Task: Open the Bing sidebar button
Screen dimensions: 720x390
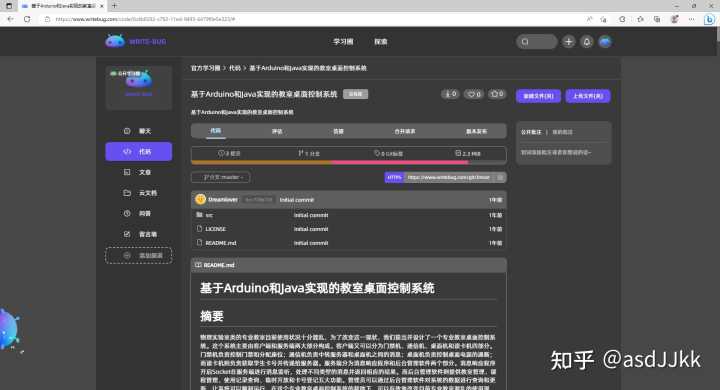Action: [709, 19]
